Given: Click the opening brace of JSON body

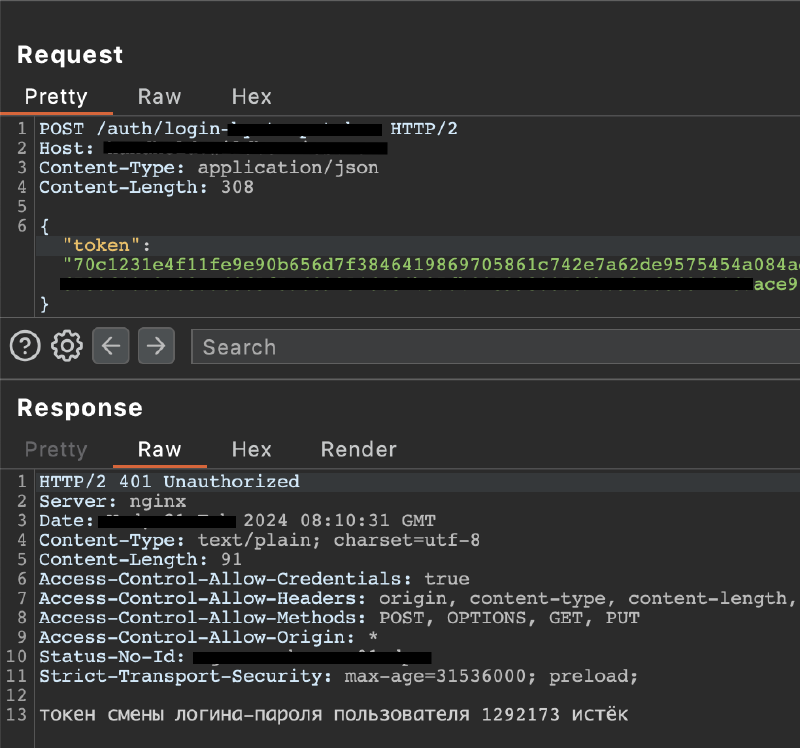Looking at the screenshot, I should [44, 226].
